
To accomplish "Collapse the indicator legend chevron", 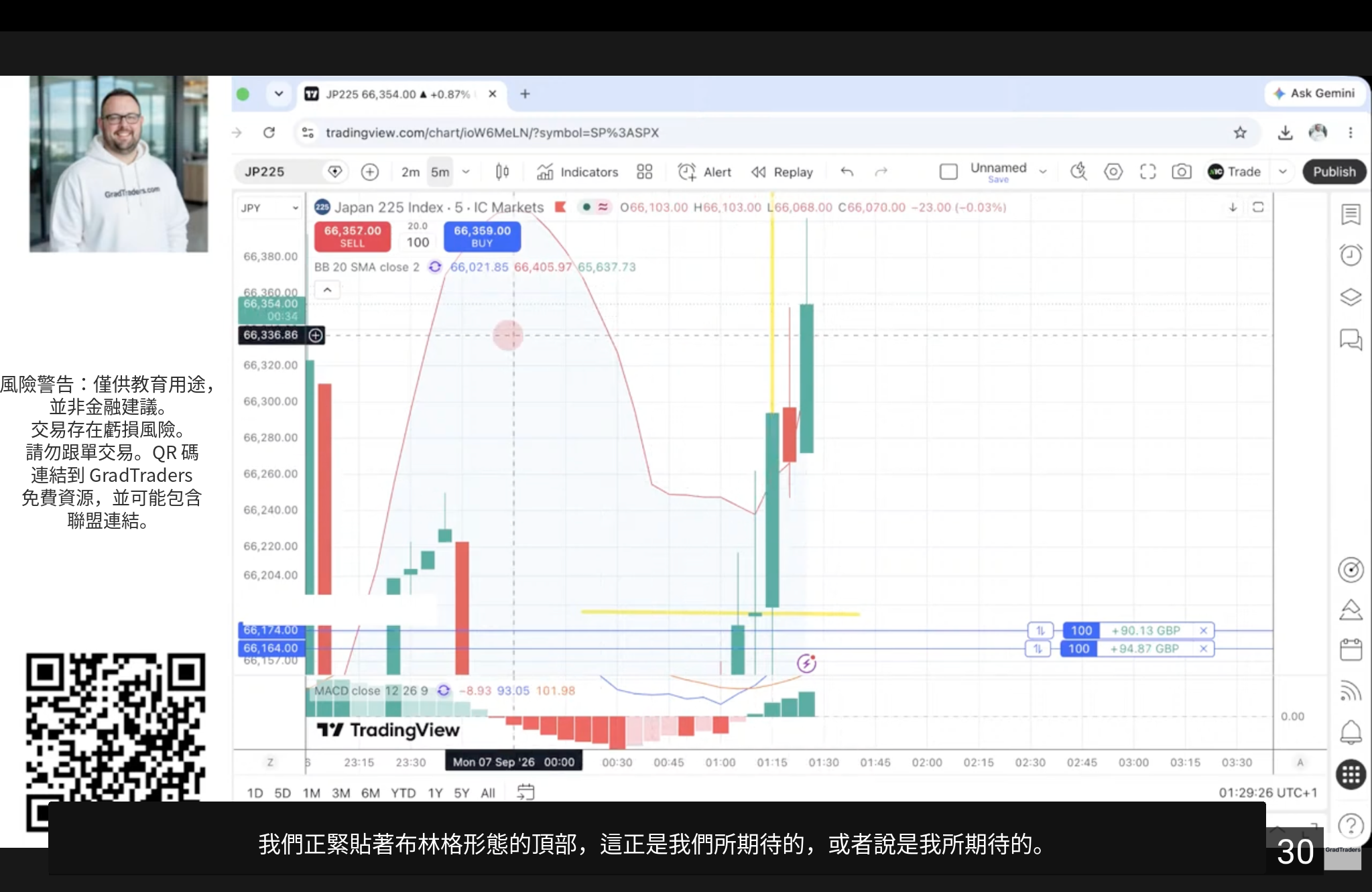I will (327, 290).
